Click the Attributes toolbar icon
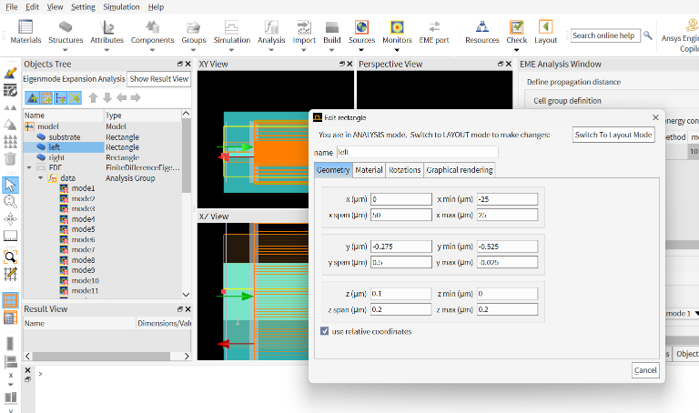The width and height of the screenshot is (699, 413). pyautogui.click(x=107, y=27)
